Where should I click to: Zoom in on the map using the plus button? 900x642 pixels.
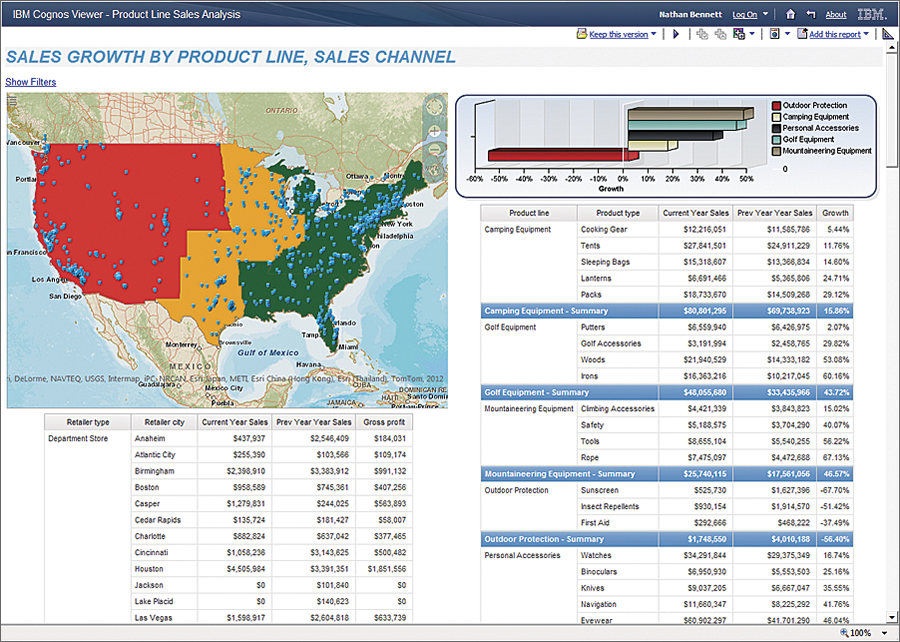pyautogui.click(x=434, y=130)
